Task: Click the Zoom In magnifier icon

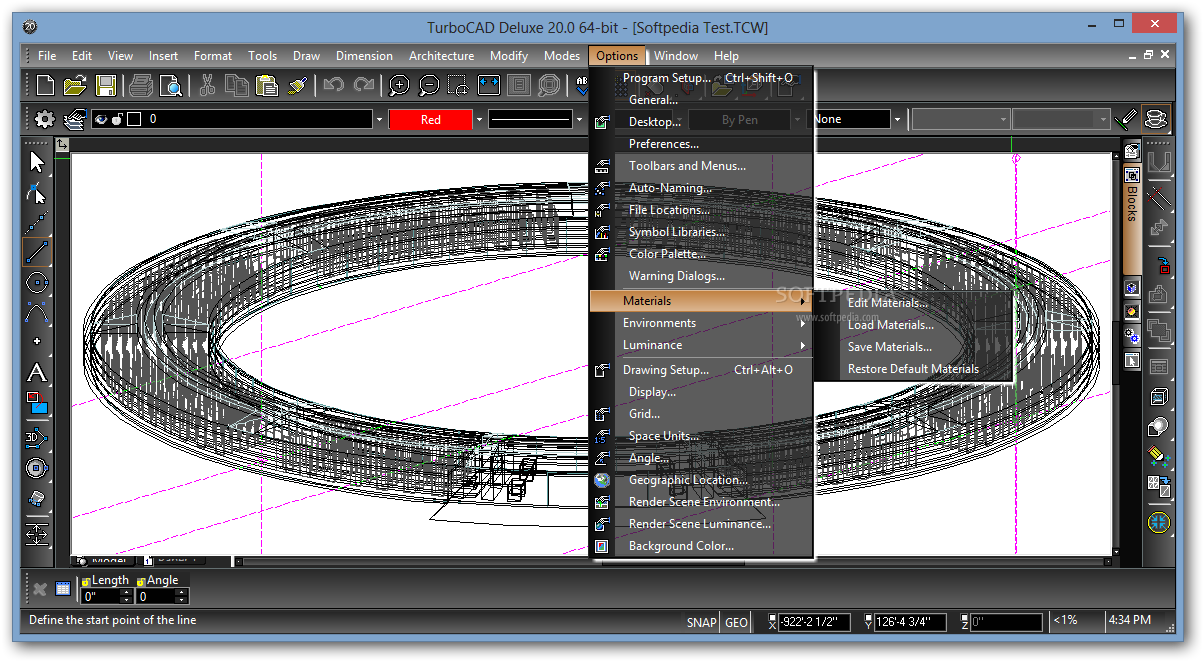Action: [x=399, y=86]
